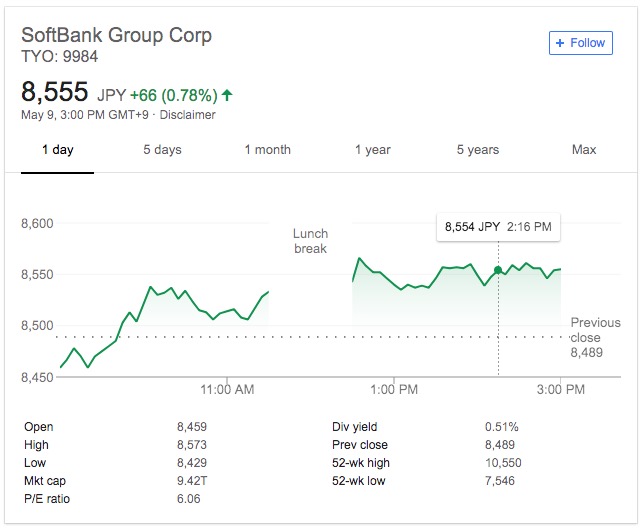This screenshot has width=643, height=531.
Task: Click the Follow button
Action: click(580, 43)
